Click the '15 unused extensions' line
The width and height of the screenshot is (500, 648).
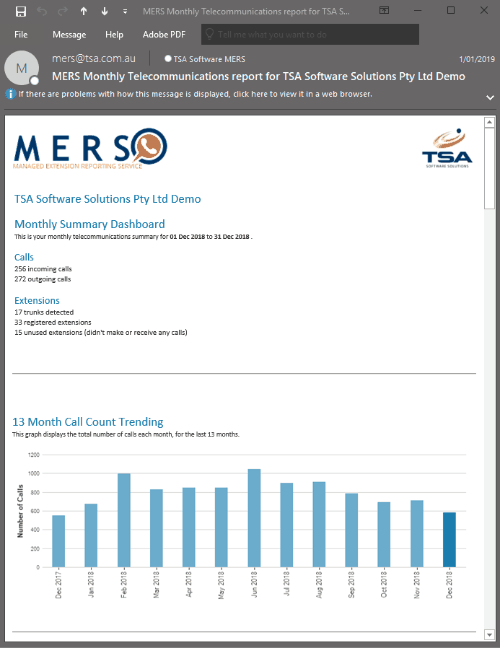(101, 332)
